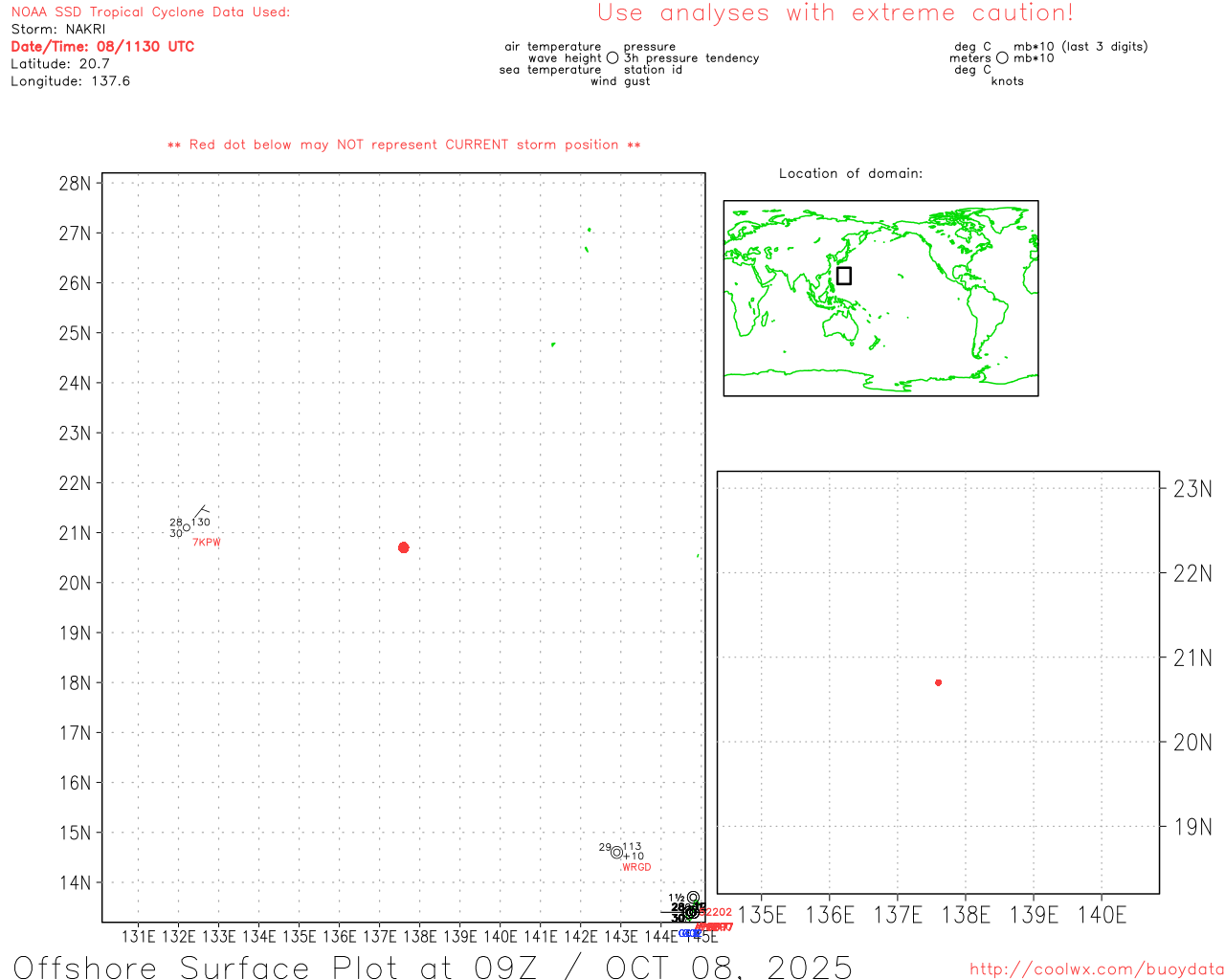Click the red storm position dot on main map
The image size is (1225, 980).
(x=403, y=547)
